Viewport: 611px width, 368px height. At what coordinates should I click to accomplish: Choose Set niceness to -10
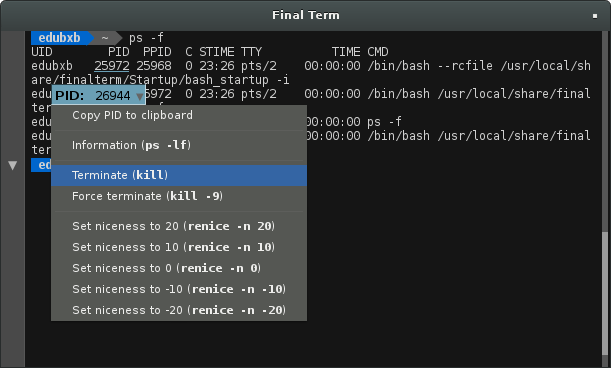179,289
